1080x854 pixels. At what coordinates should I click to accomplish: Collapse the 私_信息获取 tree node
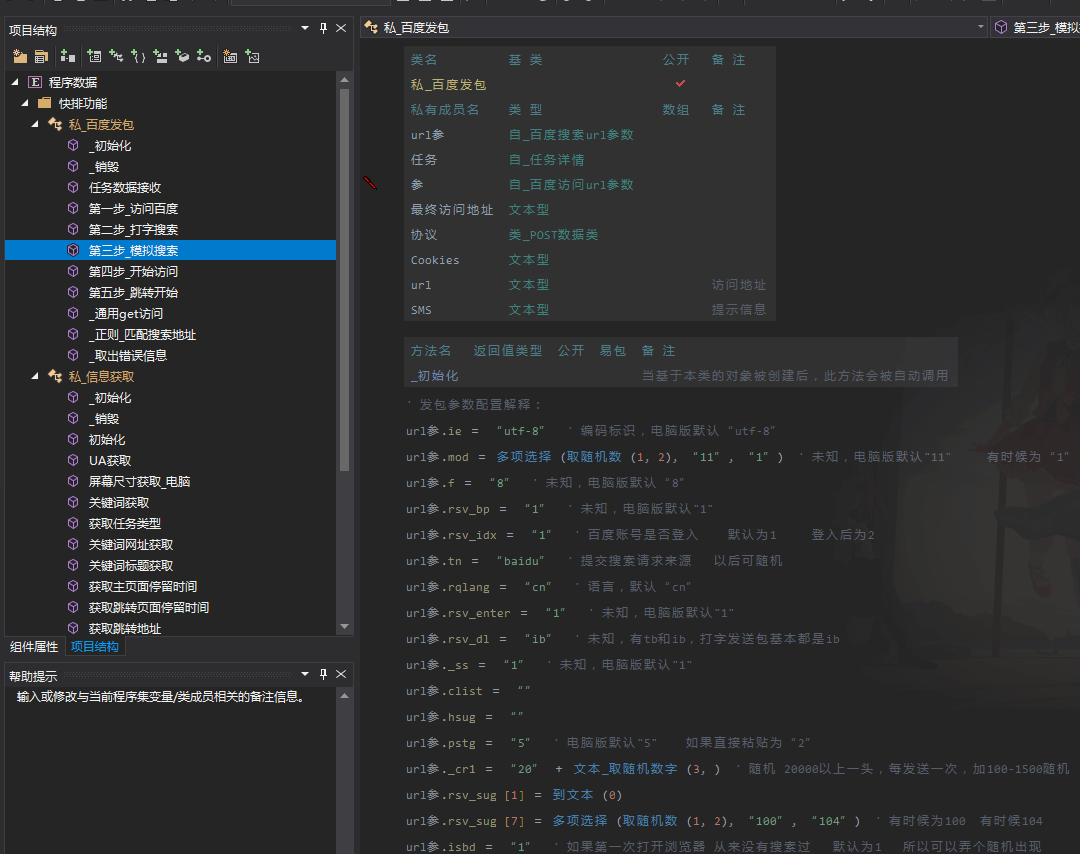pos(34,376)
